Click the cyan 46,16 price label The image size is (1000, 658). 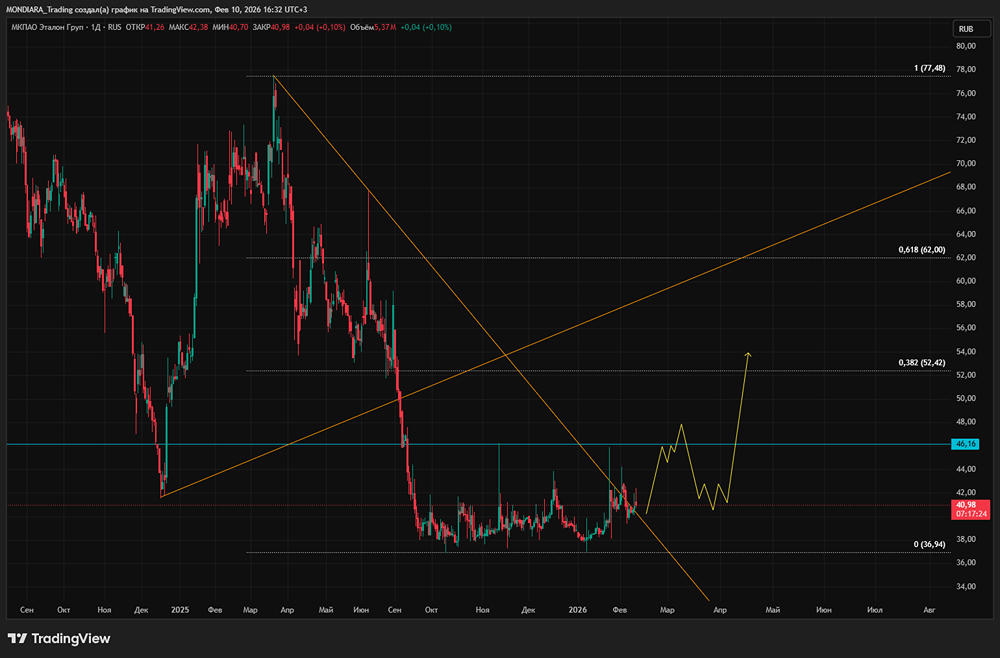[x=965, y=444]
